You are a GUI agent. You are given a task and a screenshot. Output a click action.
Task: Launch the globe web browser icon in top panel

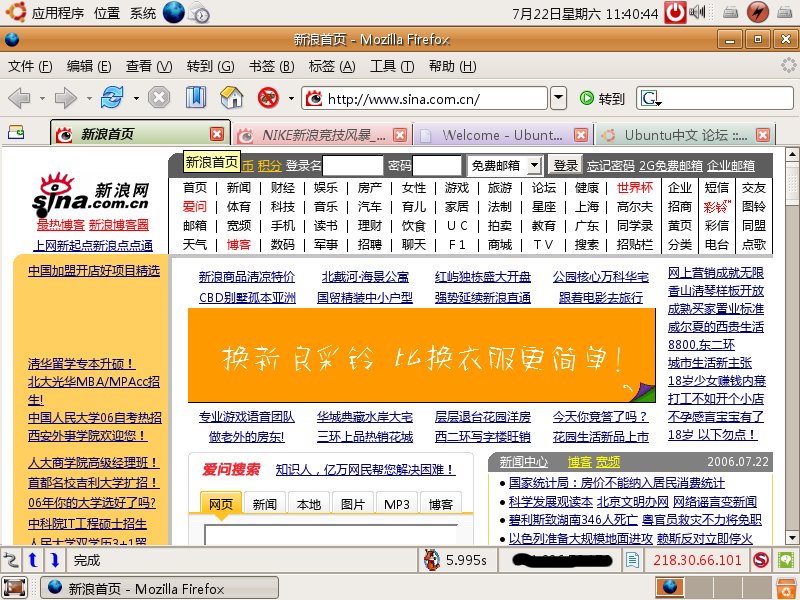click(x=173, y=12)
